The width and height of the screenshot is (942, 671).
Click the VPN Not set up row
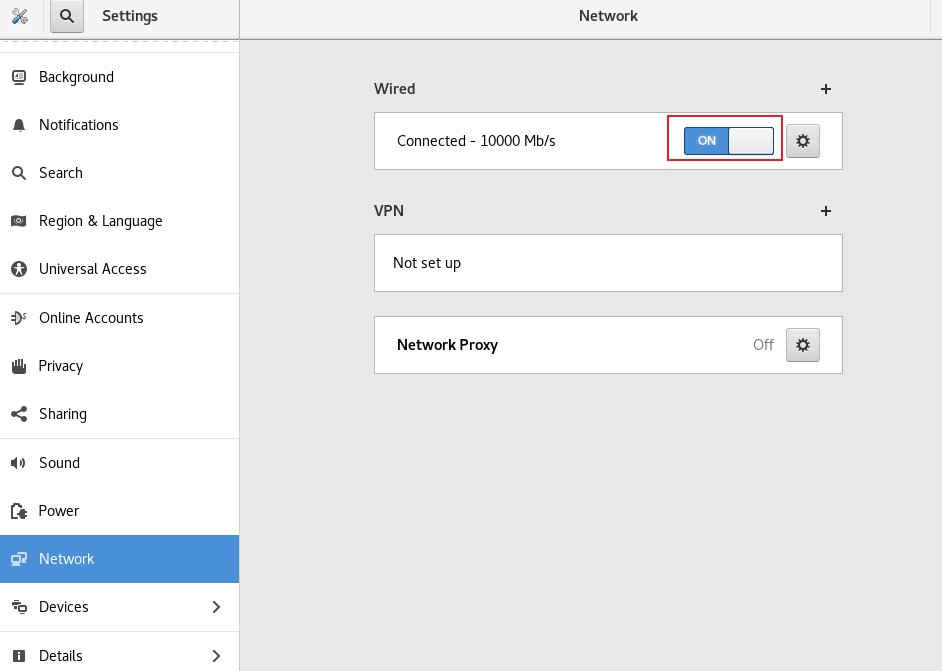[x=608, y=263]
